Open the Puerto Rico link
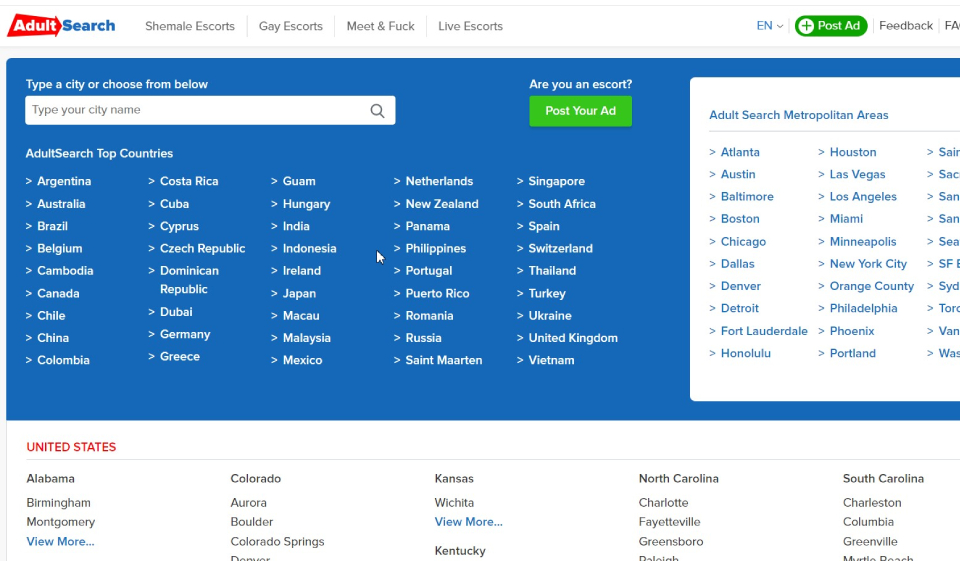Image resolution: width=960 pixels, height=561 pixels. pyautogui.click(x=437, y=293)
